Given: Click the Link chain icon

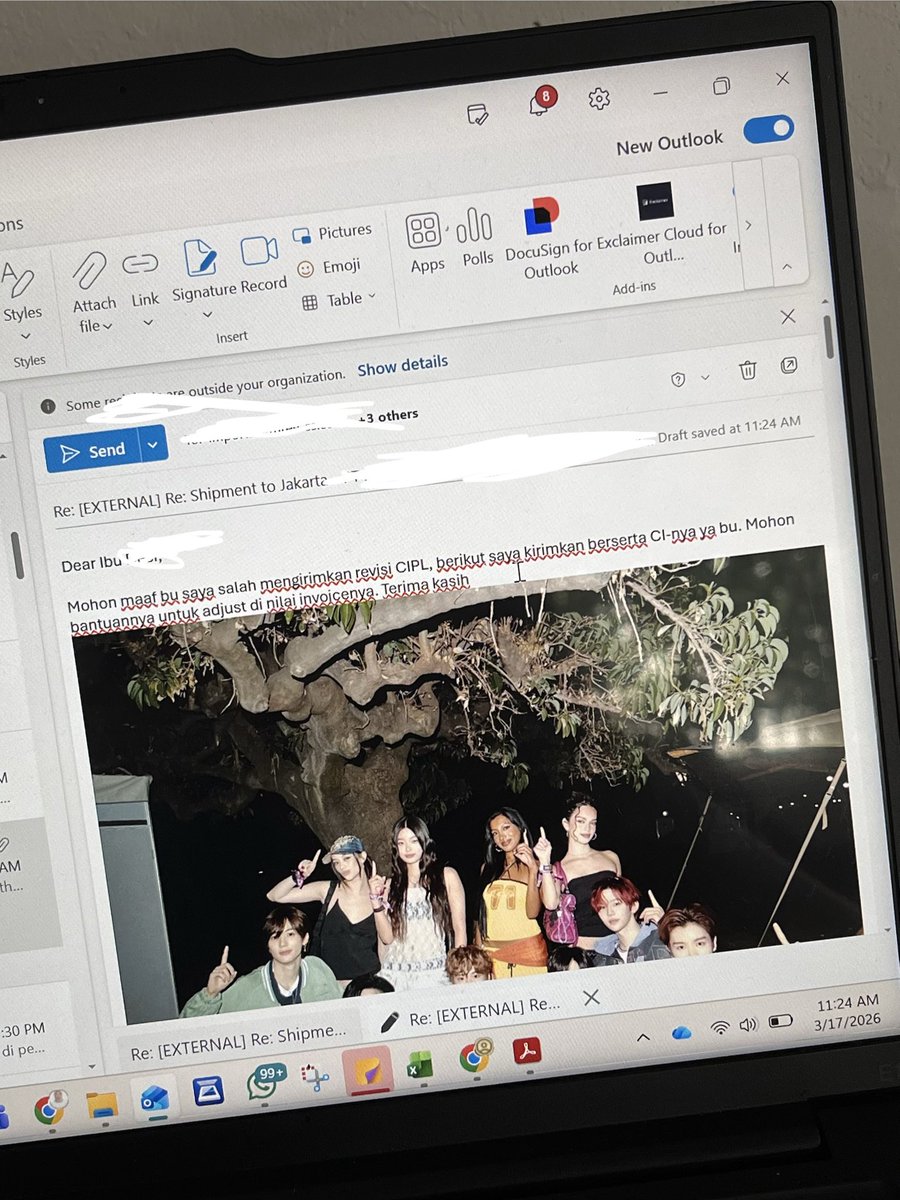Looking at the screenshot, I should point(140,264).
